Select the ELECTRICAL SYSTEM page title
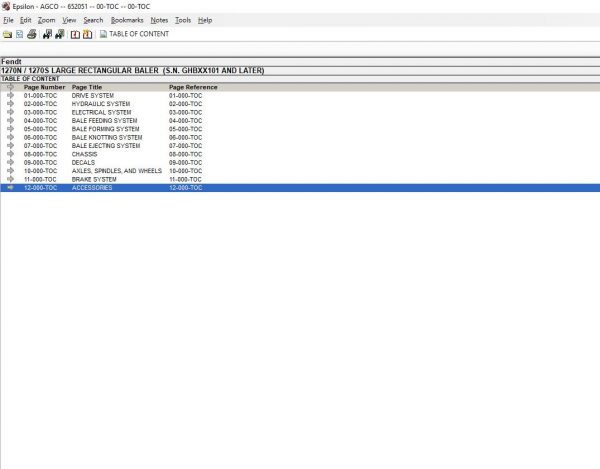 coord(101,112)
